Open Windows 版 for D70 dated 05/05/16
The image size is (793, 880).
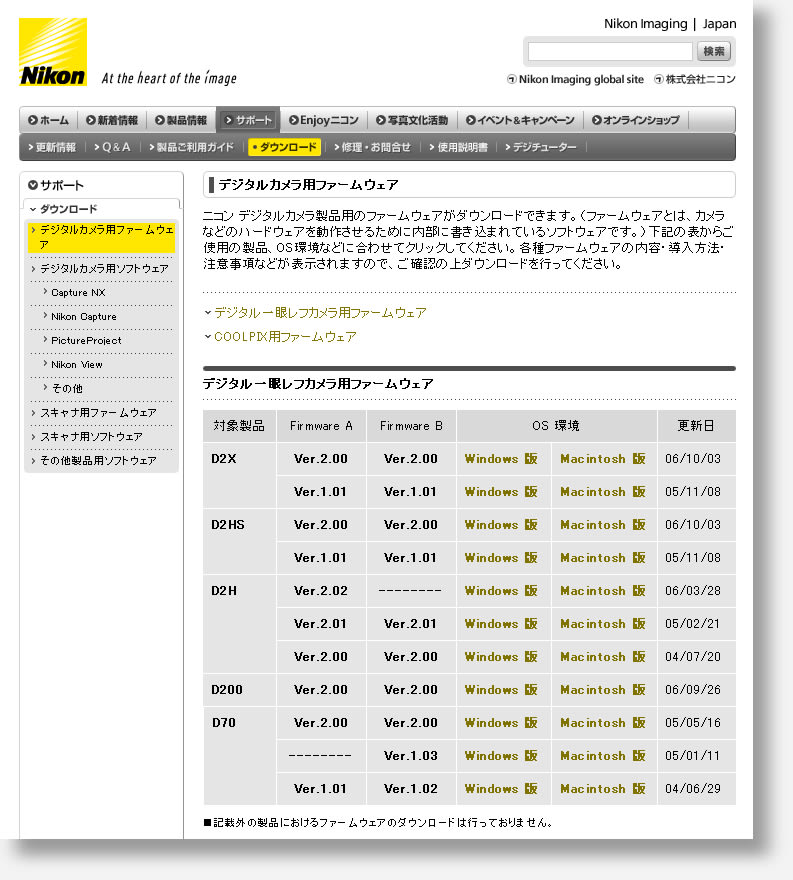tap(501, 723)
